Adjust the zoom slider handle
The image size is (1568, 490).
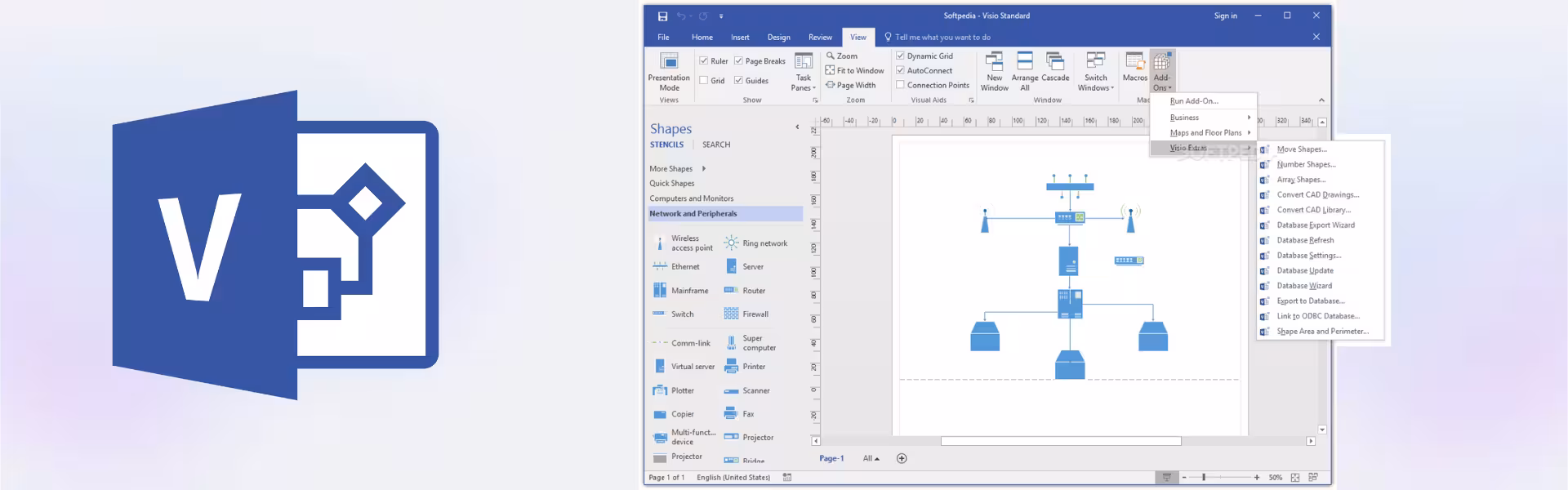point(1203,477)
